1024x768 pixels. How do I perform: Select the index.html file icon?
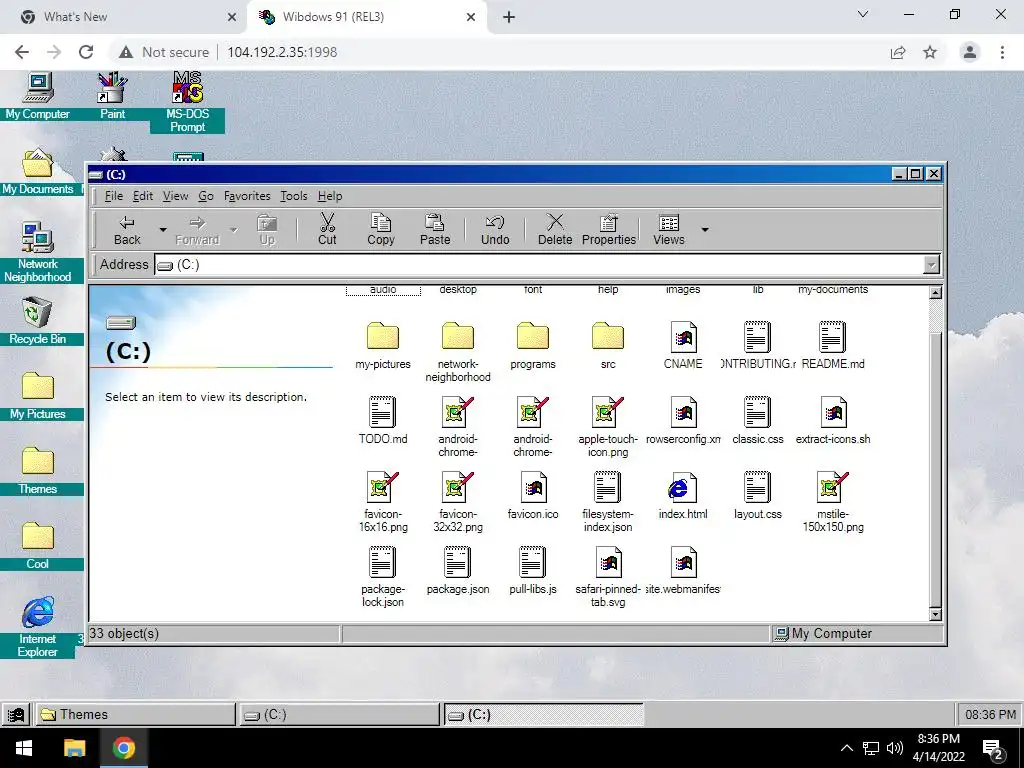click(x=683, y=487)
